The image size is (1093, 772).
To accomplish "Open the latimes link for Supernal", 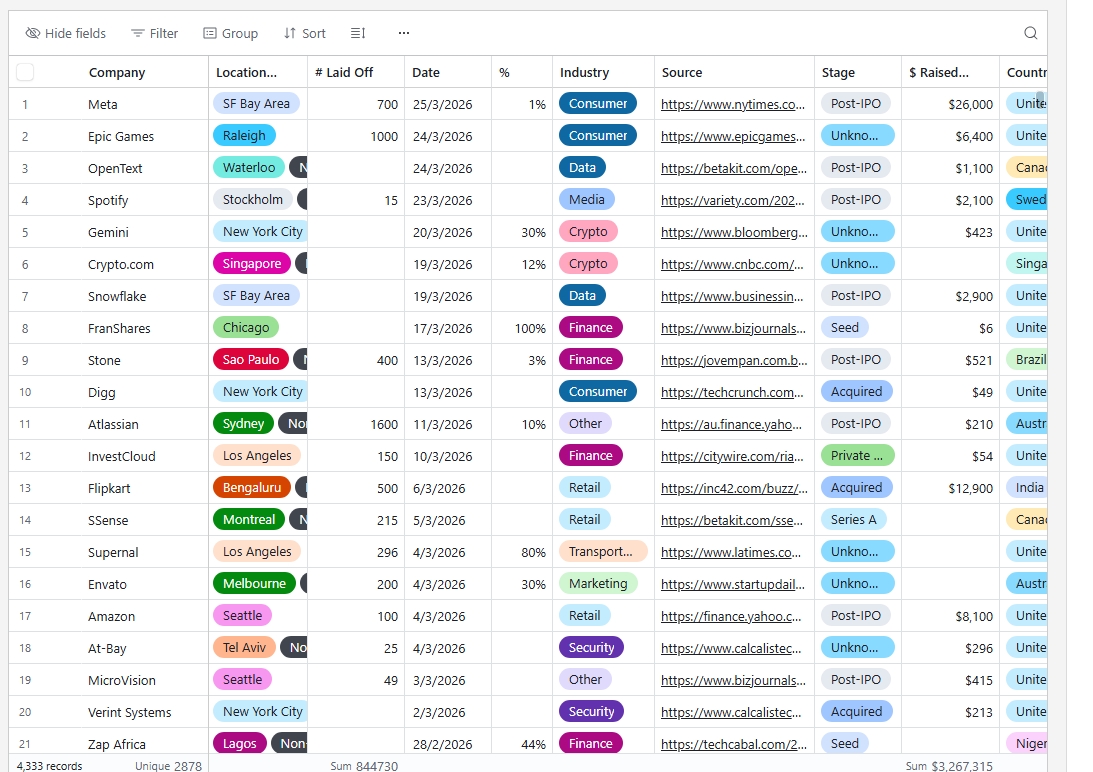I will tap(731, 553).
